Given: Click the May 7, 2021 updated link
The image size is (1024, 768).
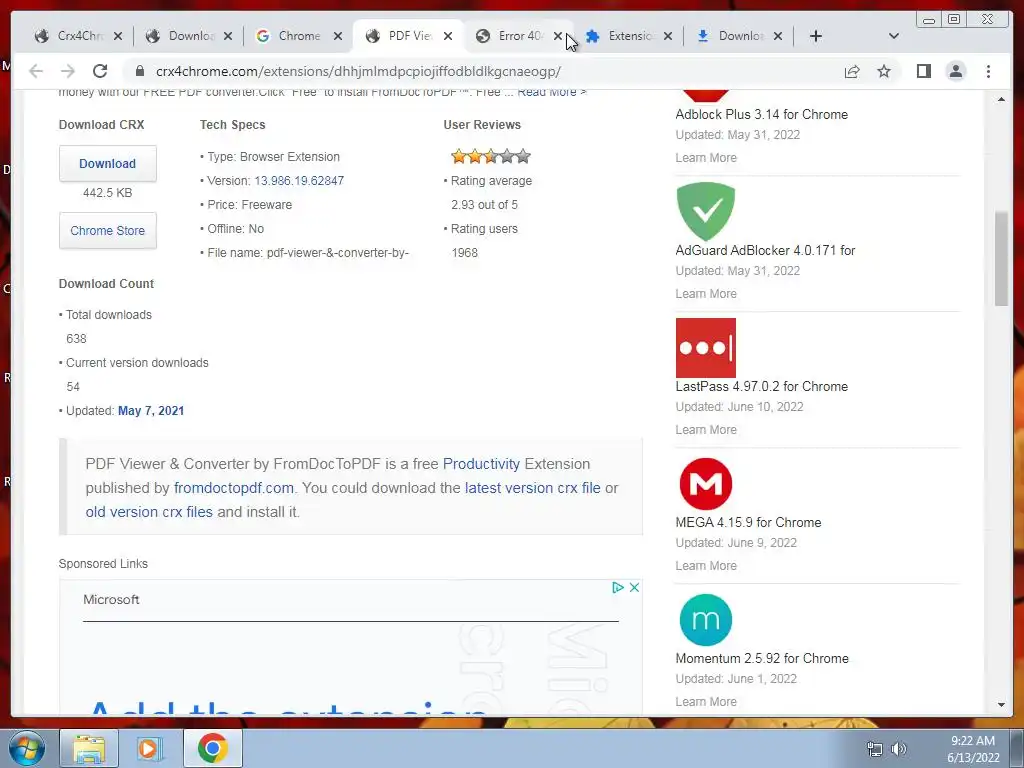Looking at the screenshot, I should pos(151,411).
